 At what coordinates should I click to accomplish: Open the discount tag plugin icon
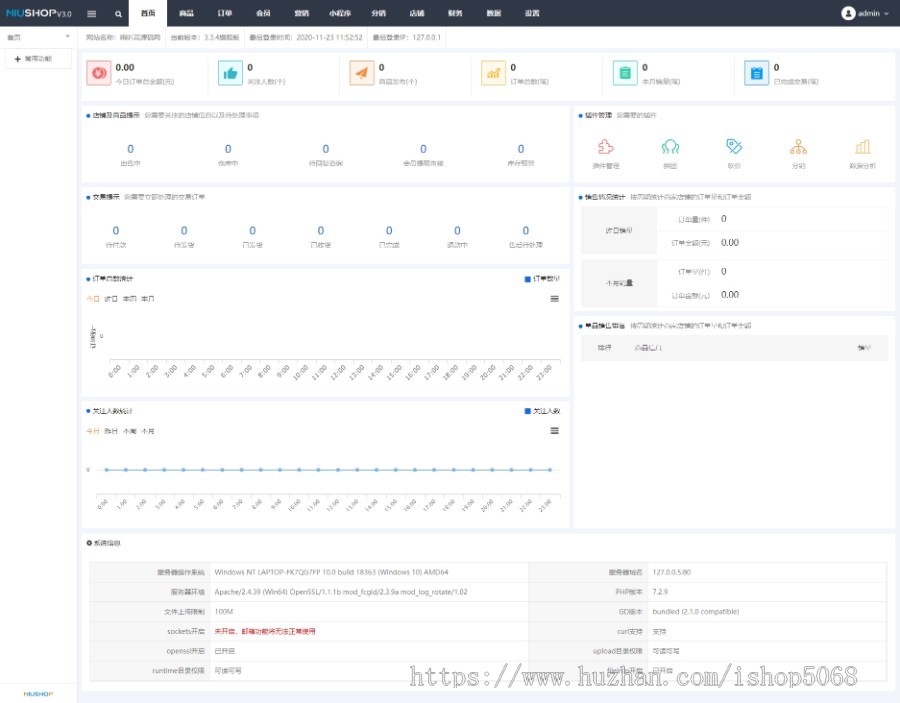(x=734, y=146)
